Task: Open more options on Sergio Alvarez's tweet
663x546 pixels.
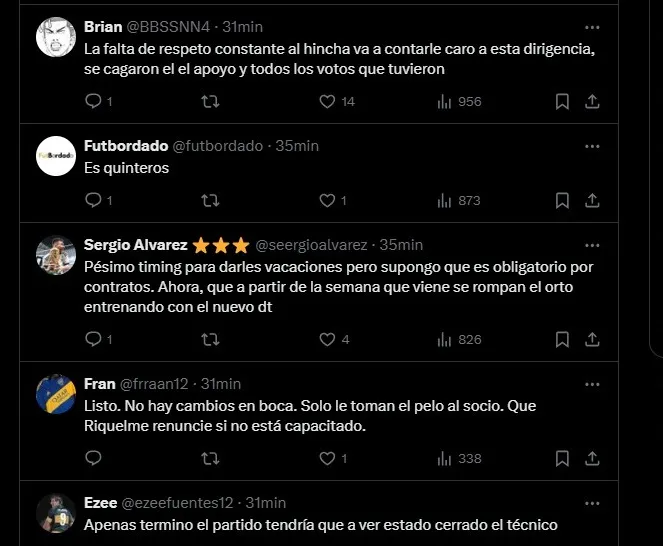Action: [x=592, y=245]
